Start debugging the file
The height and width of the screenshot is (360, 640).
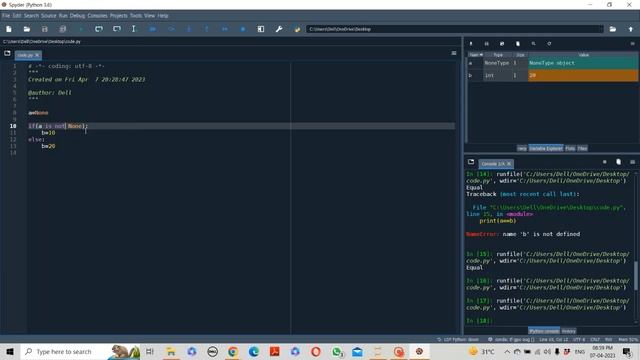[153, 29]
